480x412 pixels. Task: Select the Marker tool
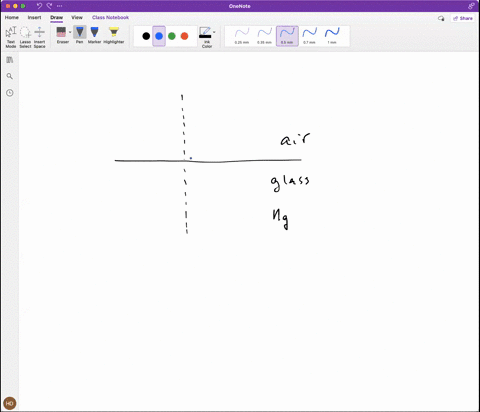coord(94,35)
